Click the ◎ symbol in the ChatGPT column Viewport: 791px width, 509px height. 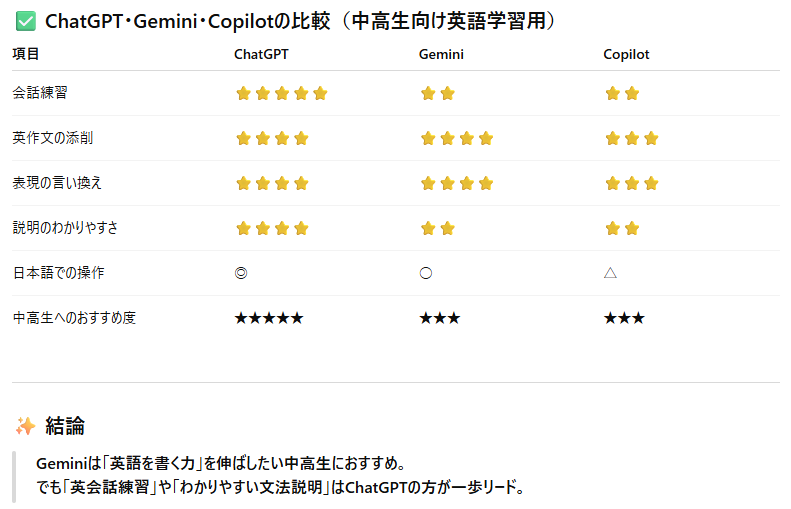pos(241,273)
